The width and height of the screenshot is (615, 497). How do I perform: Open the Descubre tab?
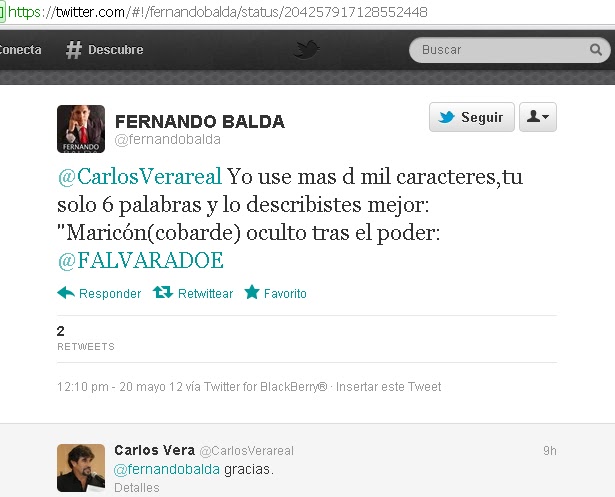coord(104,50)
